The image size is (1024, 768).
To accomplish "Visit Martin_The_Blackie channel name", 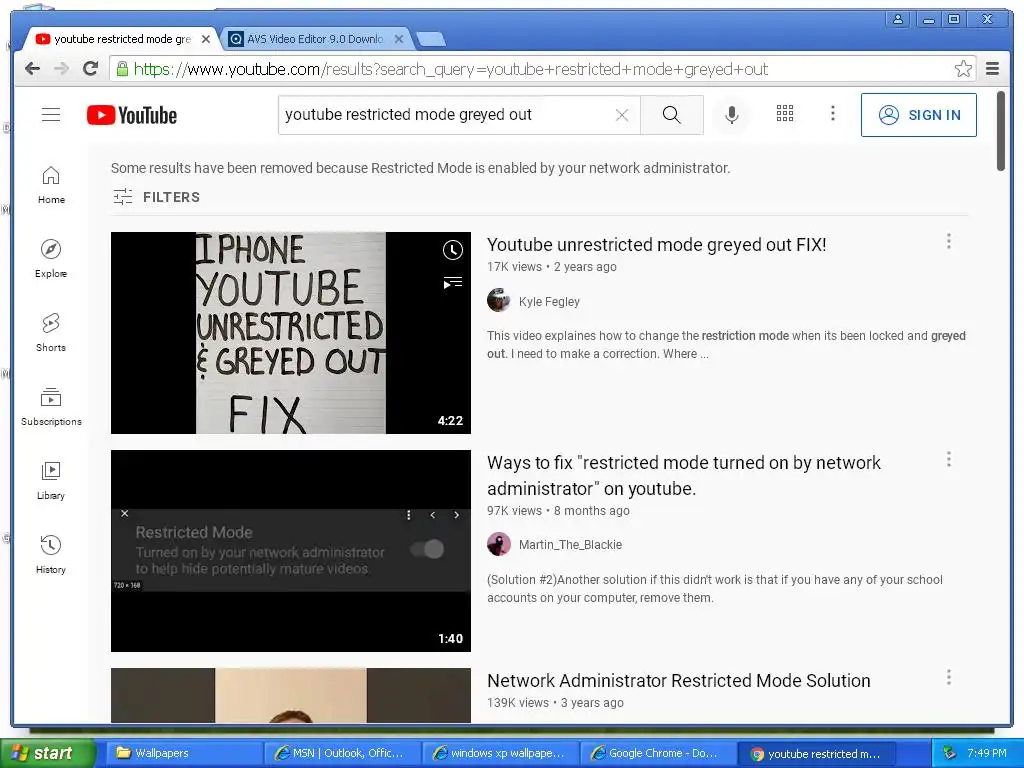I will point(570,545).
